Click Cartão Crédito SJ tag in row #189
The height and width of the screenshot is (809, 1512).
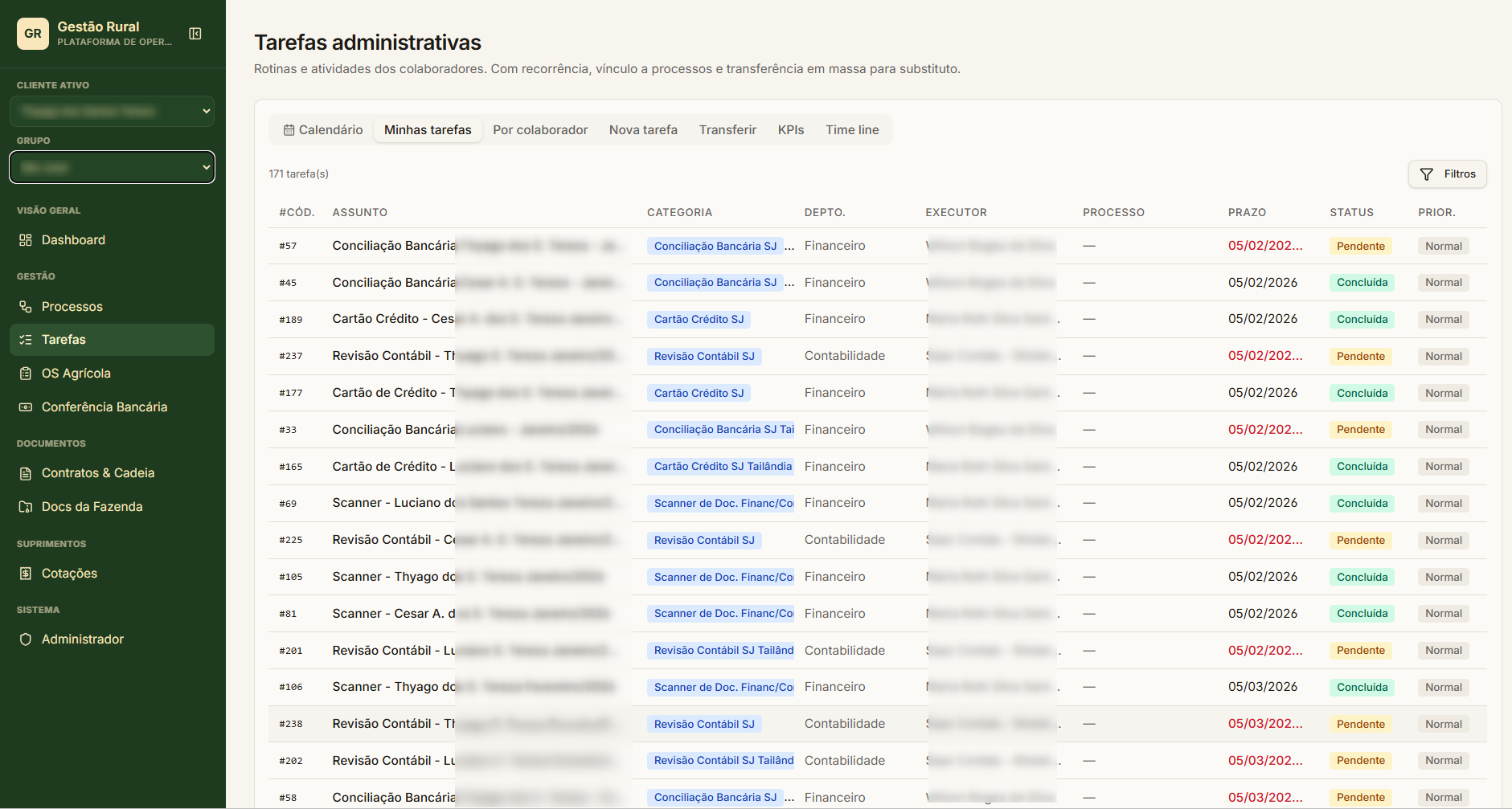pos(699,320)
